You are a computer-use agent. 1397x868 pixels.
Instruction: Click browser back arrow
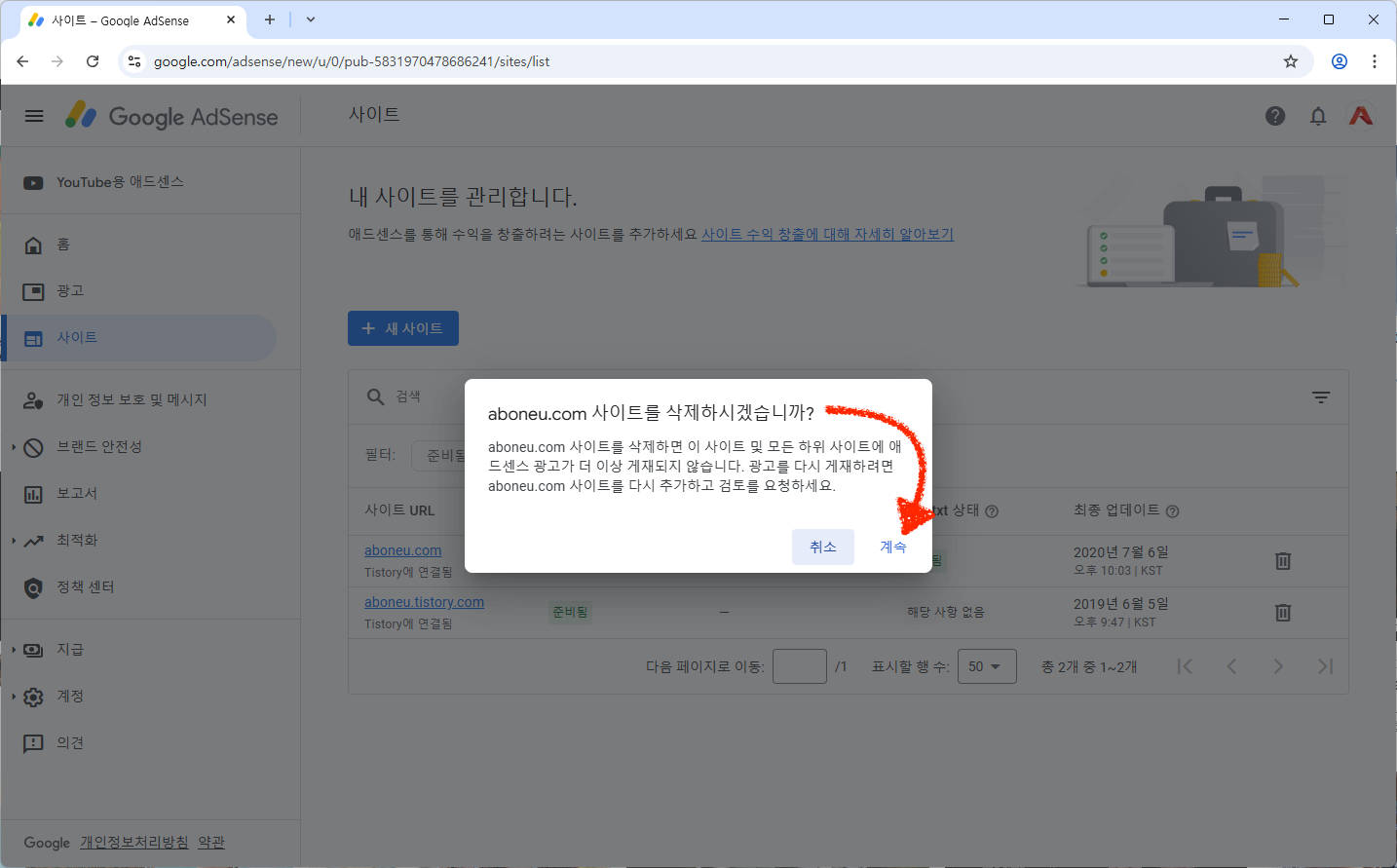pyautogui.click(x=22, y=61)
